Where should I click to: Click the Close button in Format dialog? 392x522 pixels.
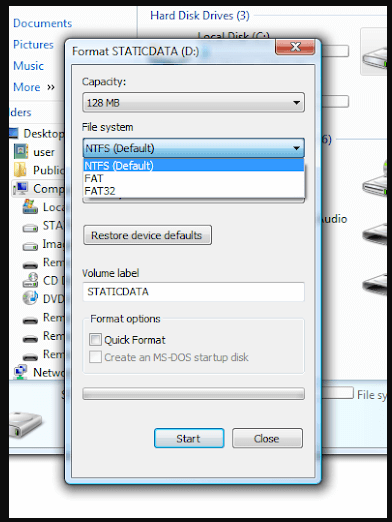[267, 438]
